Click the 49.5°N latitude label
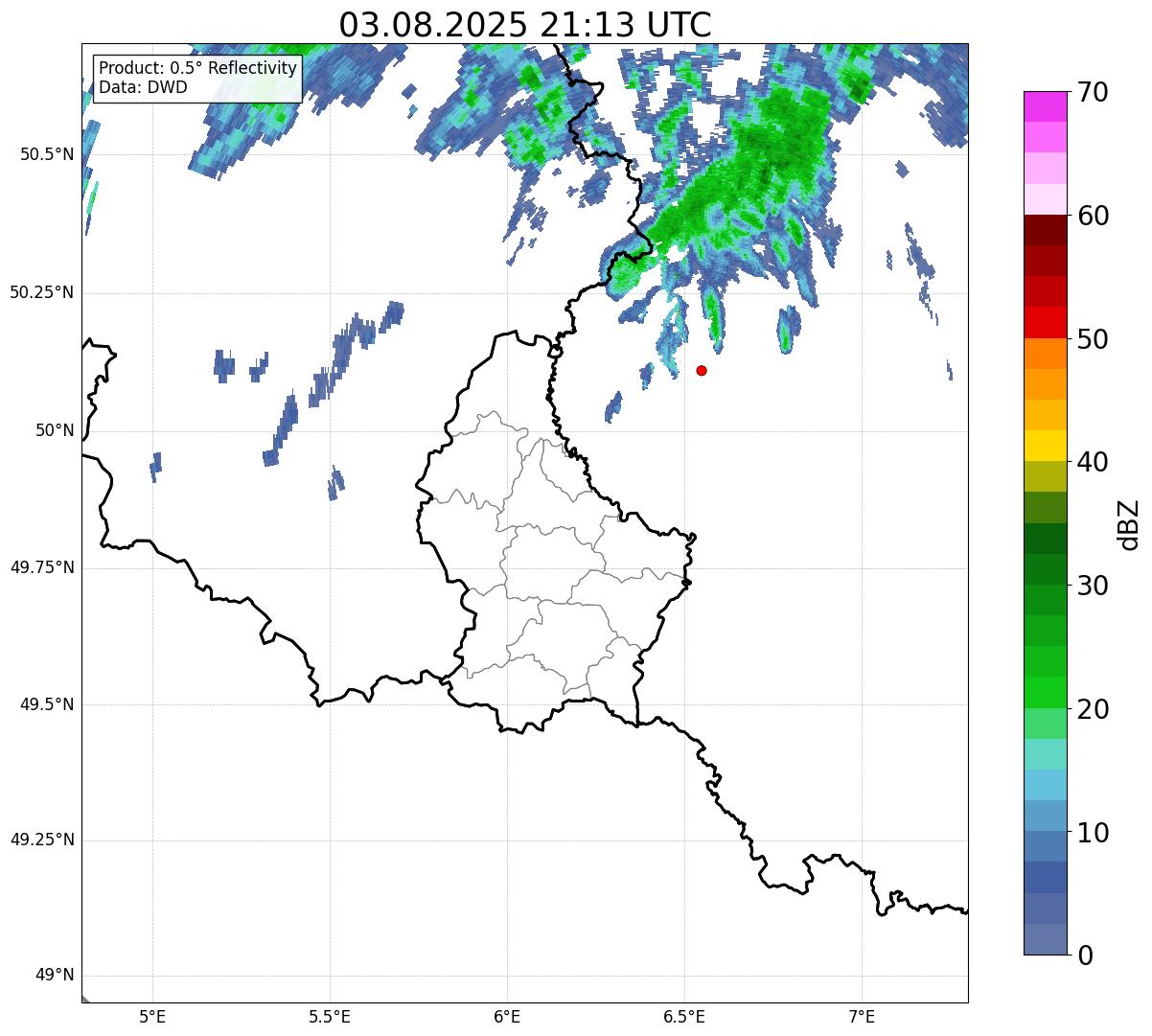1152x1036 pixels. pyautogui.click(x=47, y=704)
